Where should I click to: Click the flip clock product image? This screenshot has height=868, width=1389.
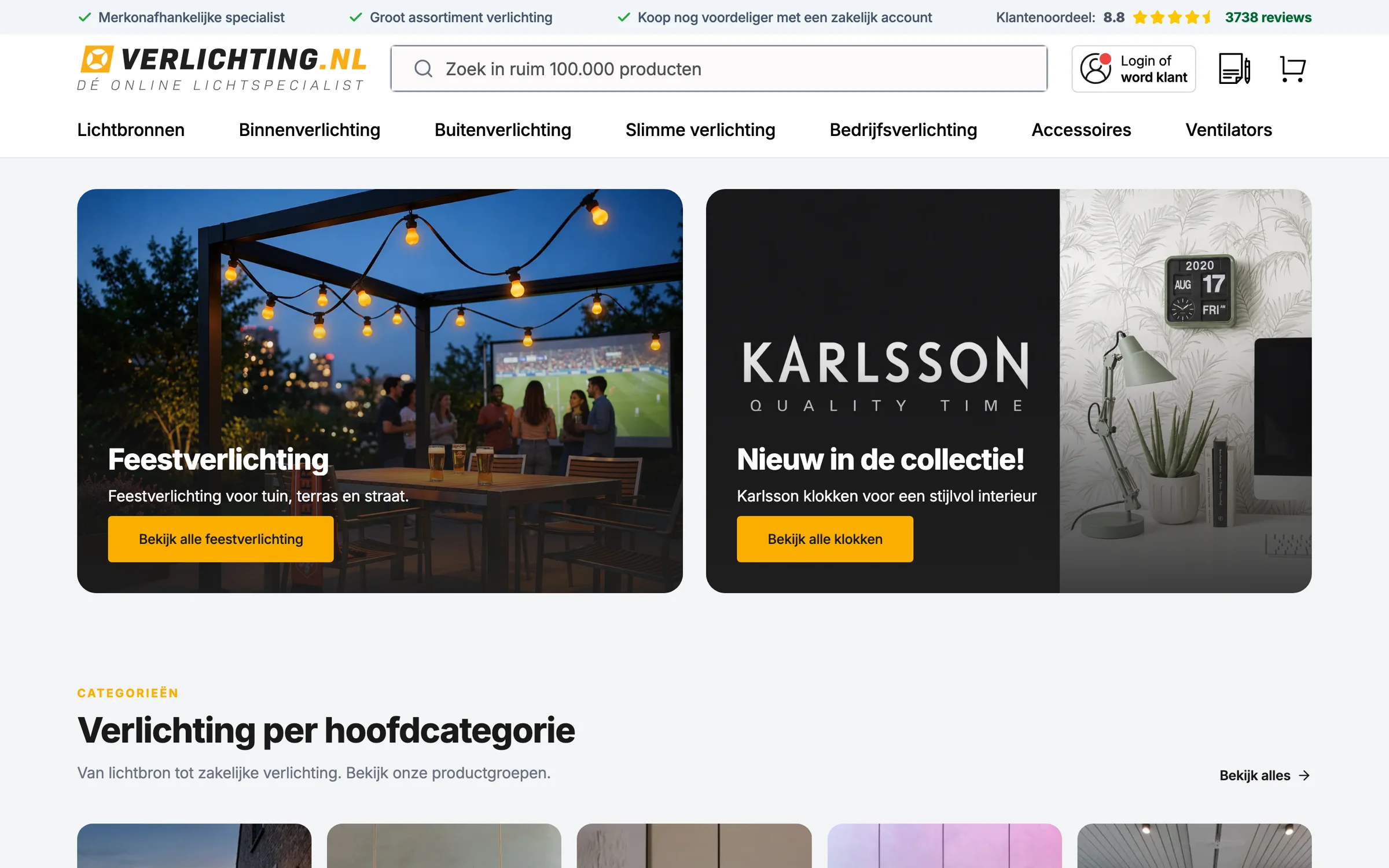pos(1200,290)
